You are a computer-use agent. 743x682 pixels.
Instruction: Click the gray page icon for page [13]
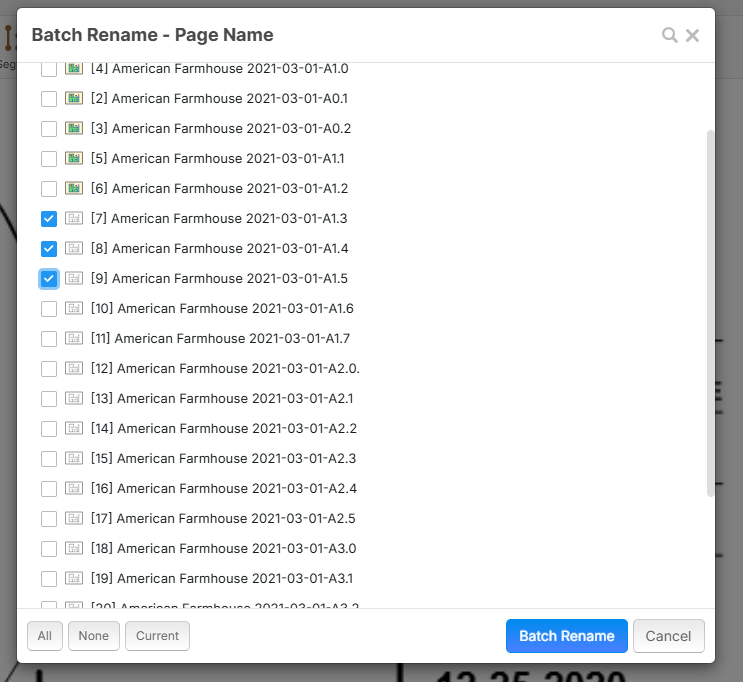tap(73, 398)
